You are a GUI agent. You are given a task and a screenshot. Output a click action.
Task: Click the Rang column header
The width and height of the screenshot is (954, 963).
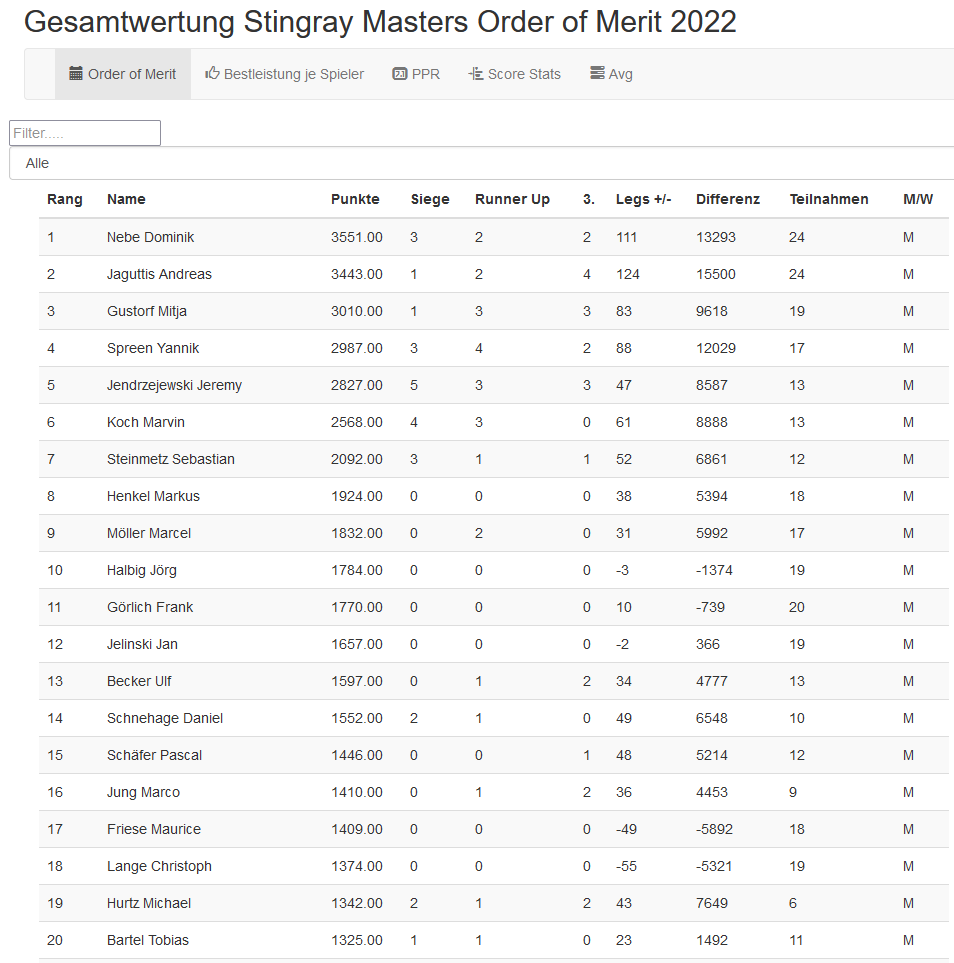[x=65, y=199]
